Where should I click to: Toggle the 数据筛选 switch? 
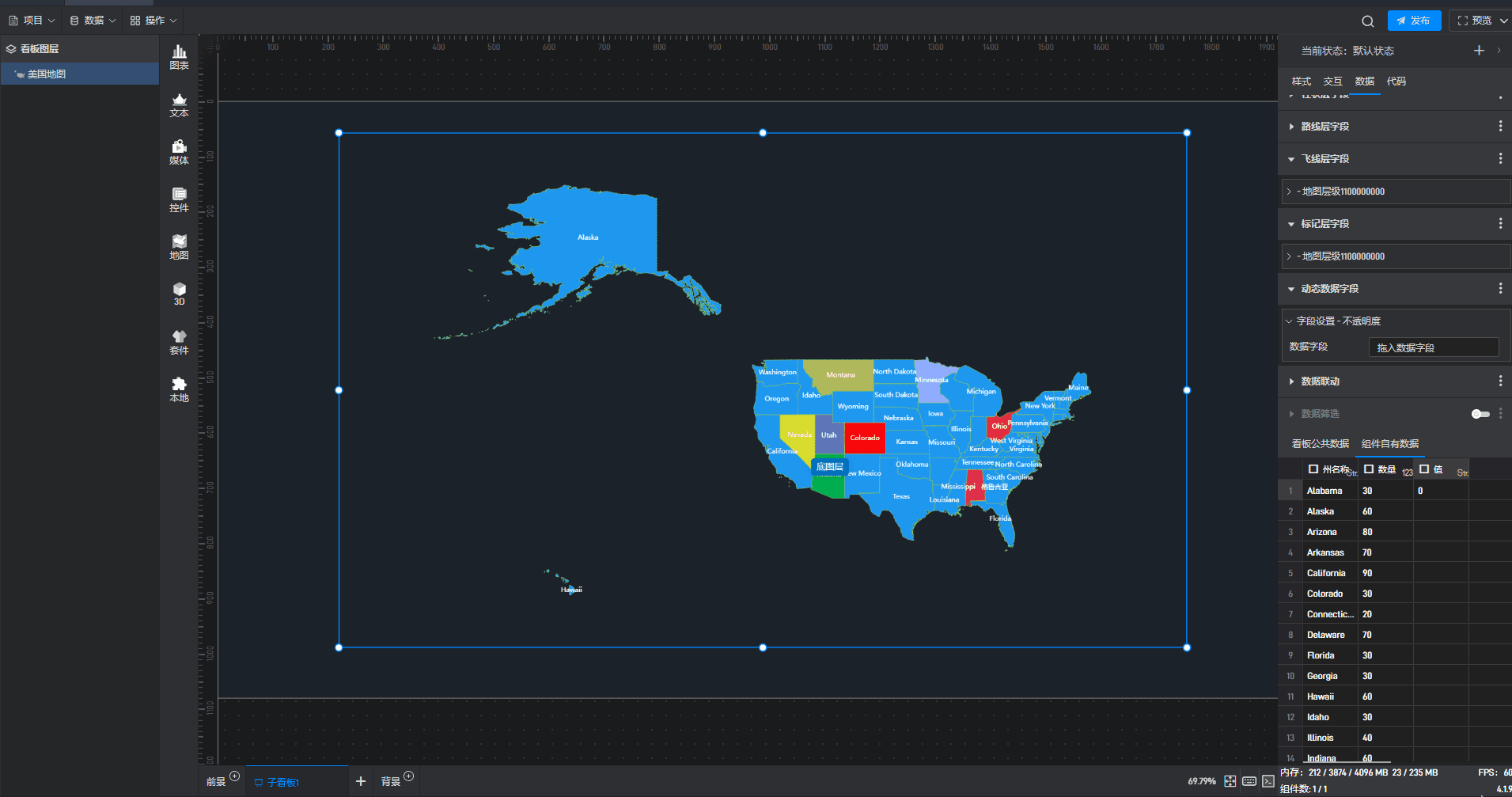pos(1480,414)
